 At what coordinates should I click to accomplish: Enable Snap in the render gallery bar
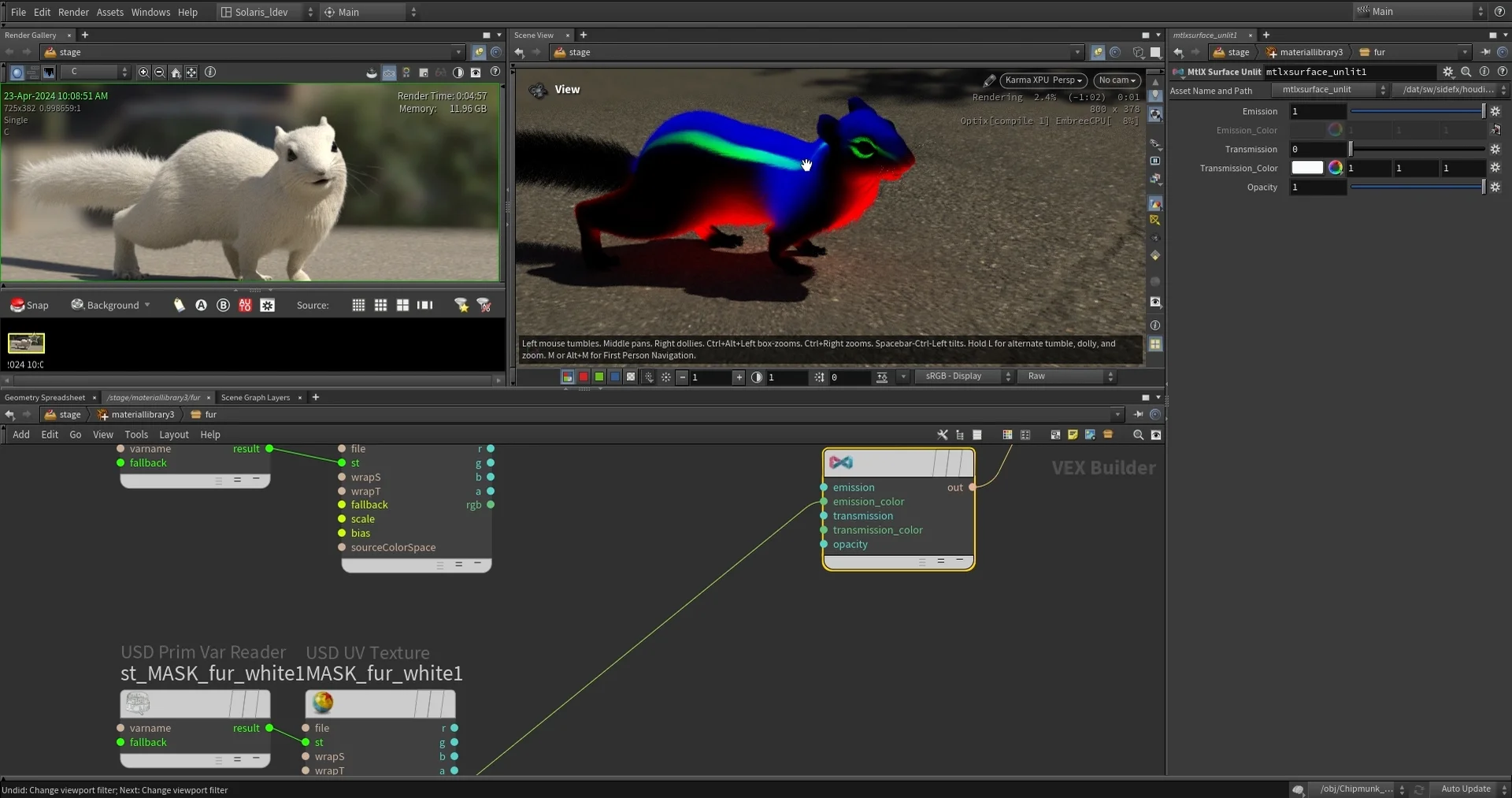coord(30,305)
